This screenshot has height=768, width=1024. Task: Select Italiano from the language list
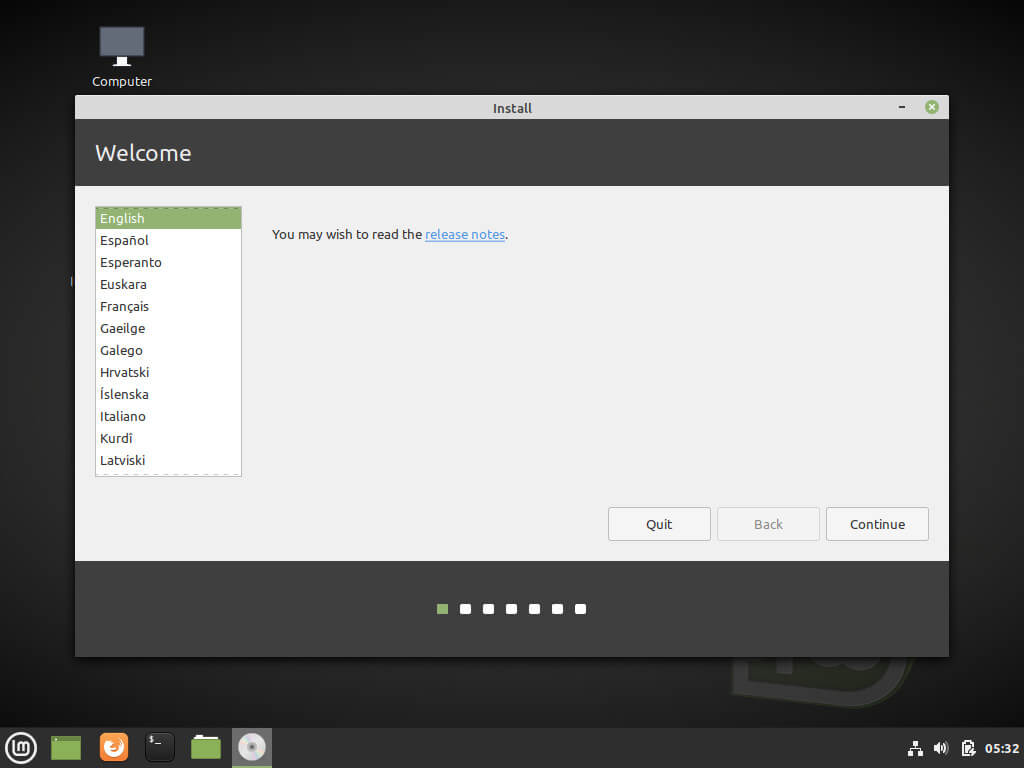123,416
